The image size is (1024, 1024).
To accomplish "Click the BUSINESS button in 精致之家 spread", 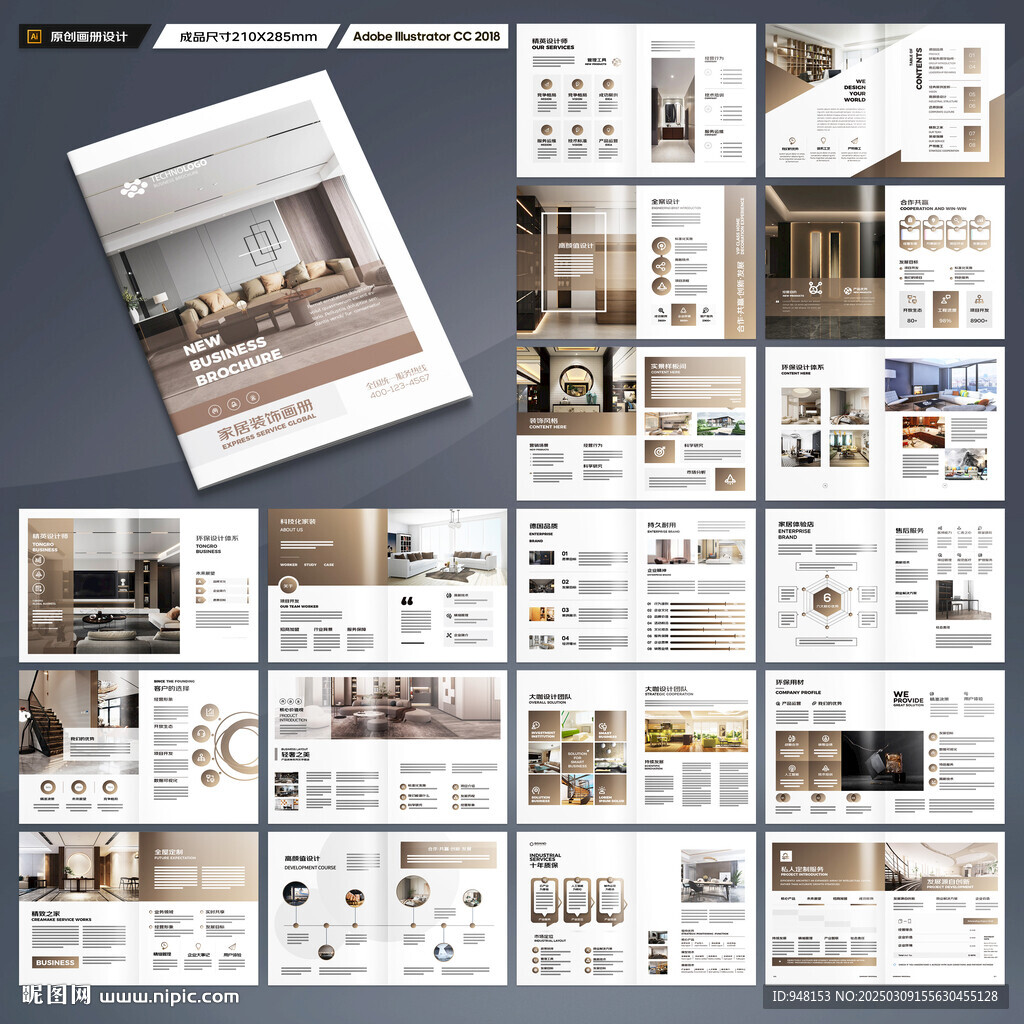I will [55, 962].
